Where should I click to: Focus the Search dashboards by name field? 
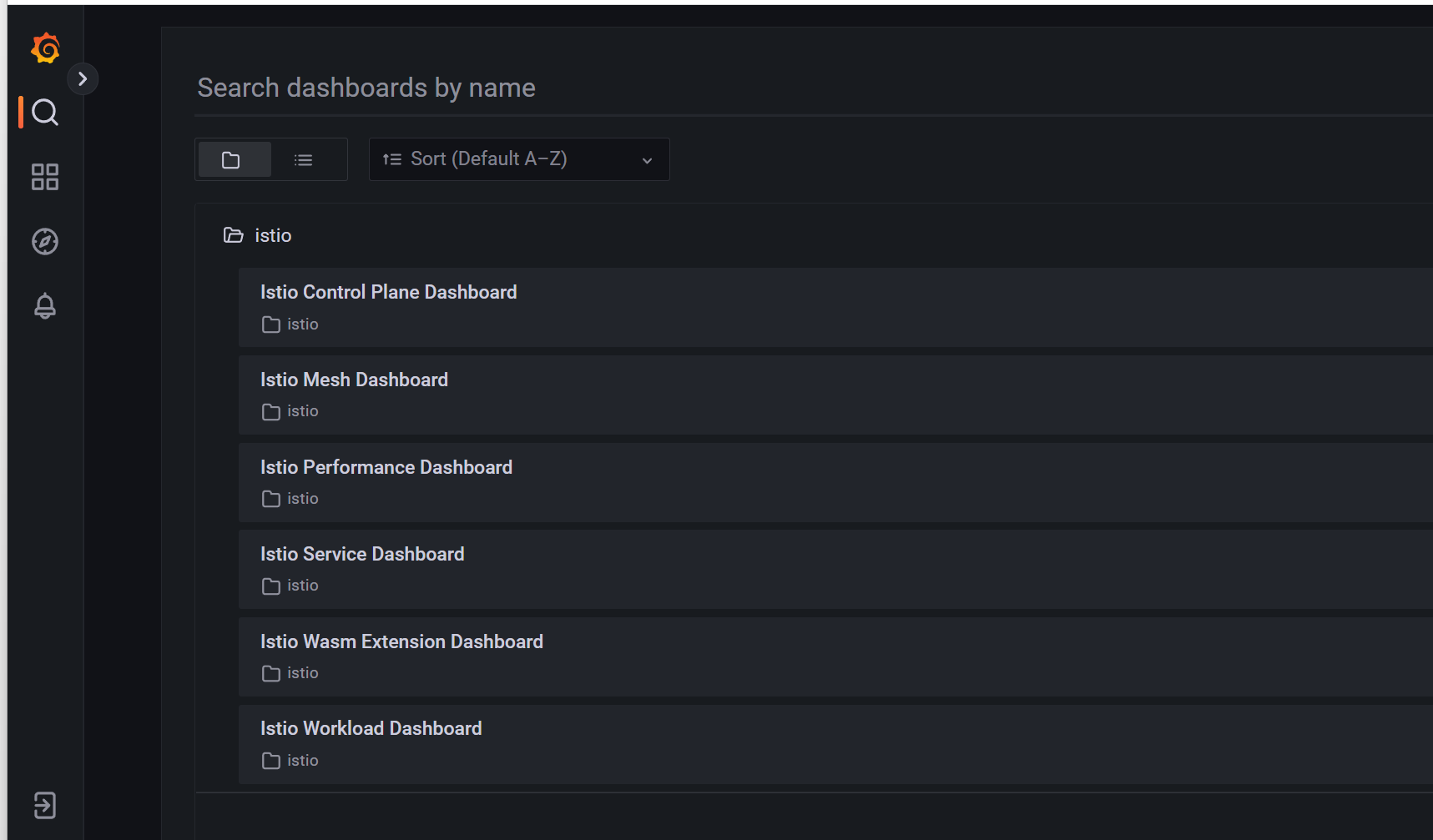coord(814,88)
